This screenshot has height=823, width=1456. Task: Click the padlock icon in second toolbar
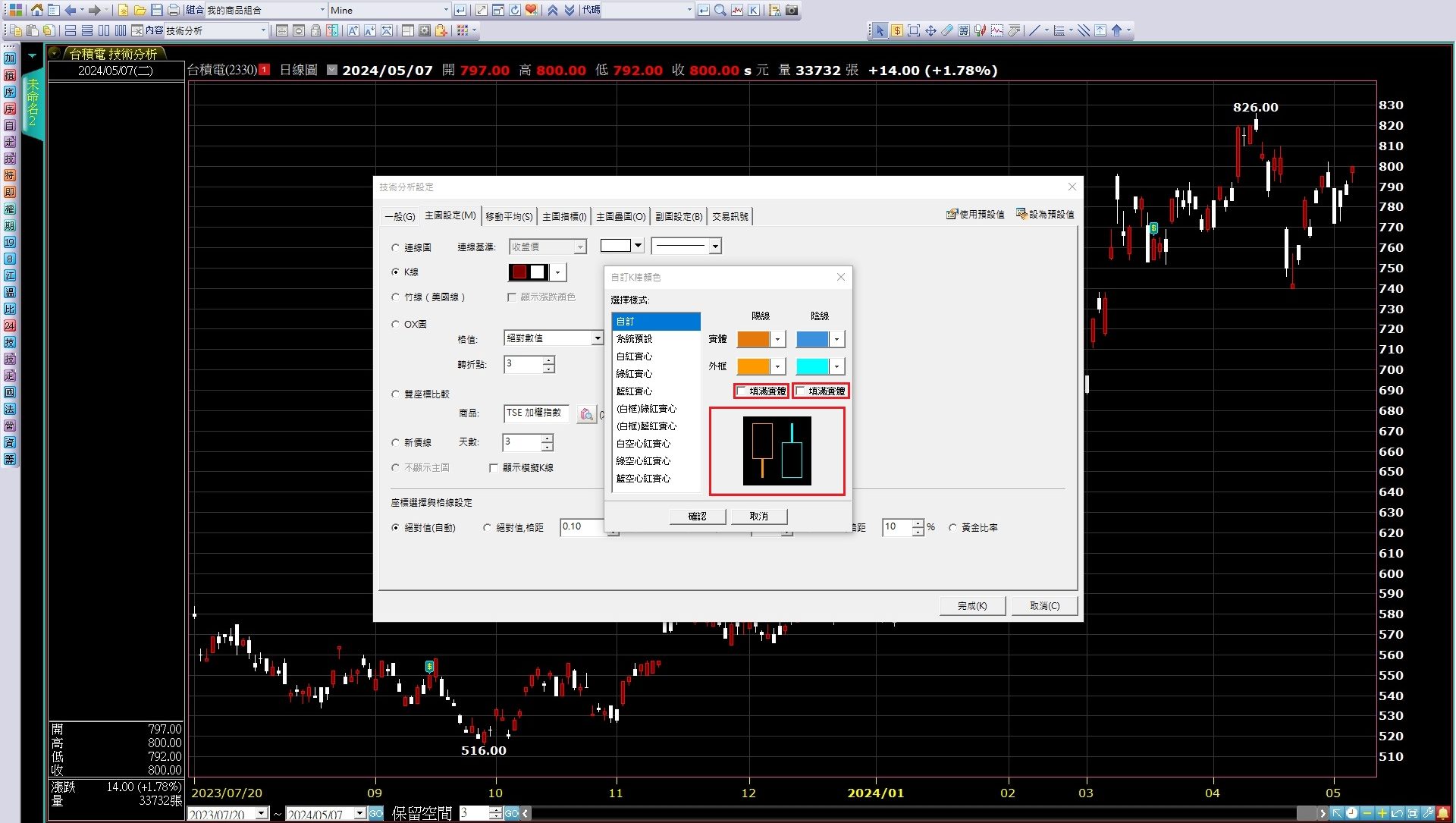[315, 30]
